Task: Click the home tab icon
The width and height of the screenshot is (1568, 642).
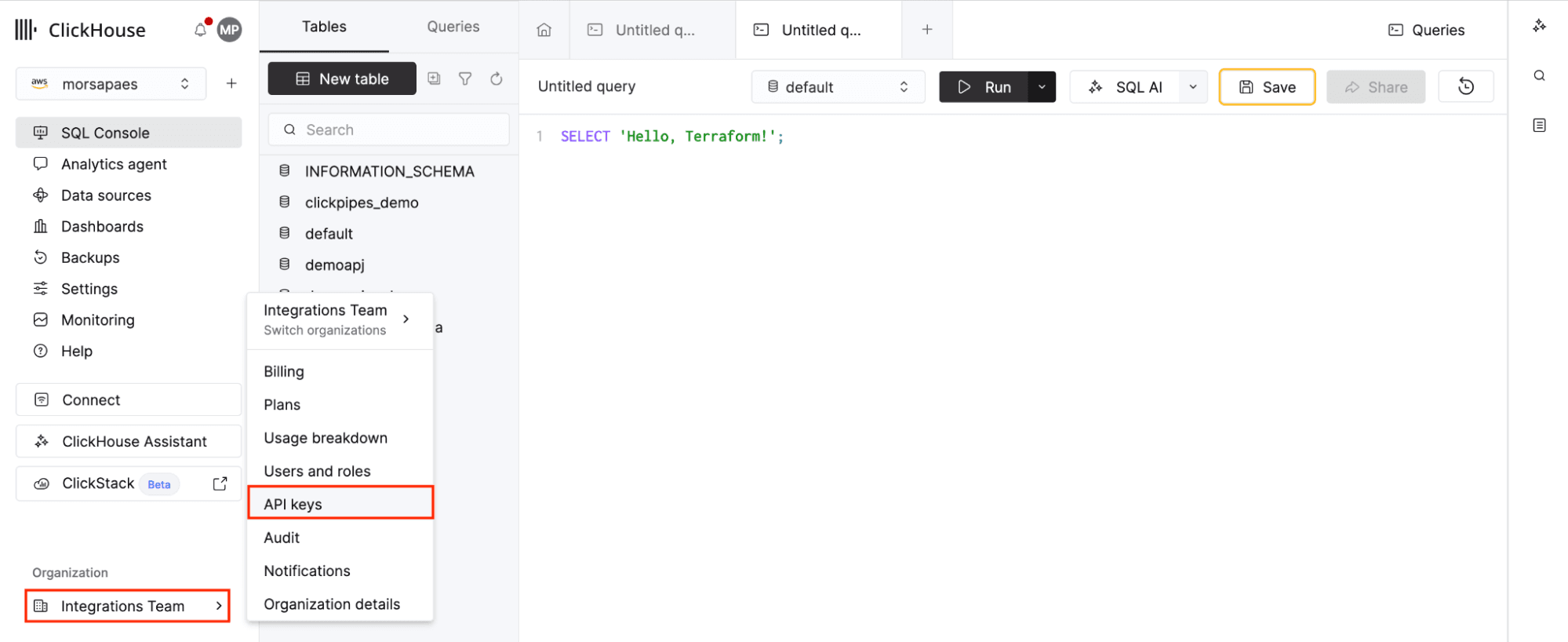Action: tap(544, 30)
